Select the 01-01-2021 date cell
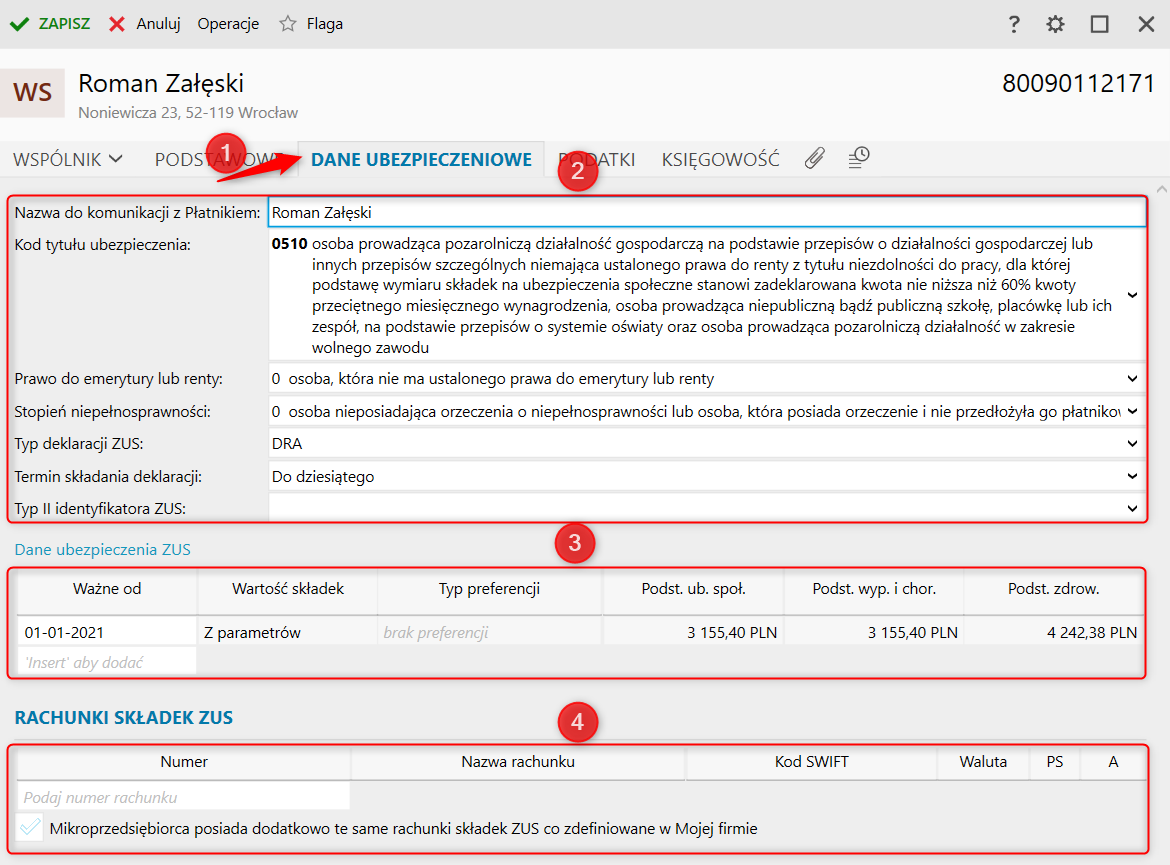The image size is (1170, 865). click(x=107, y=632)
